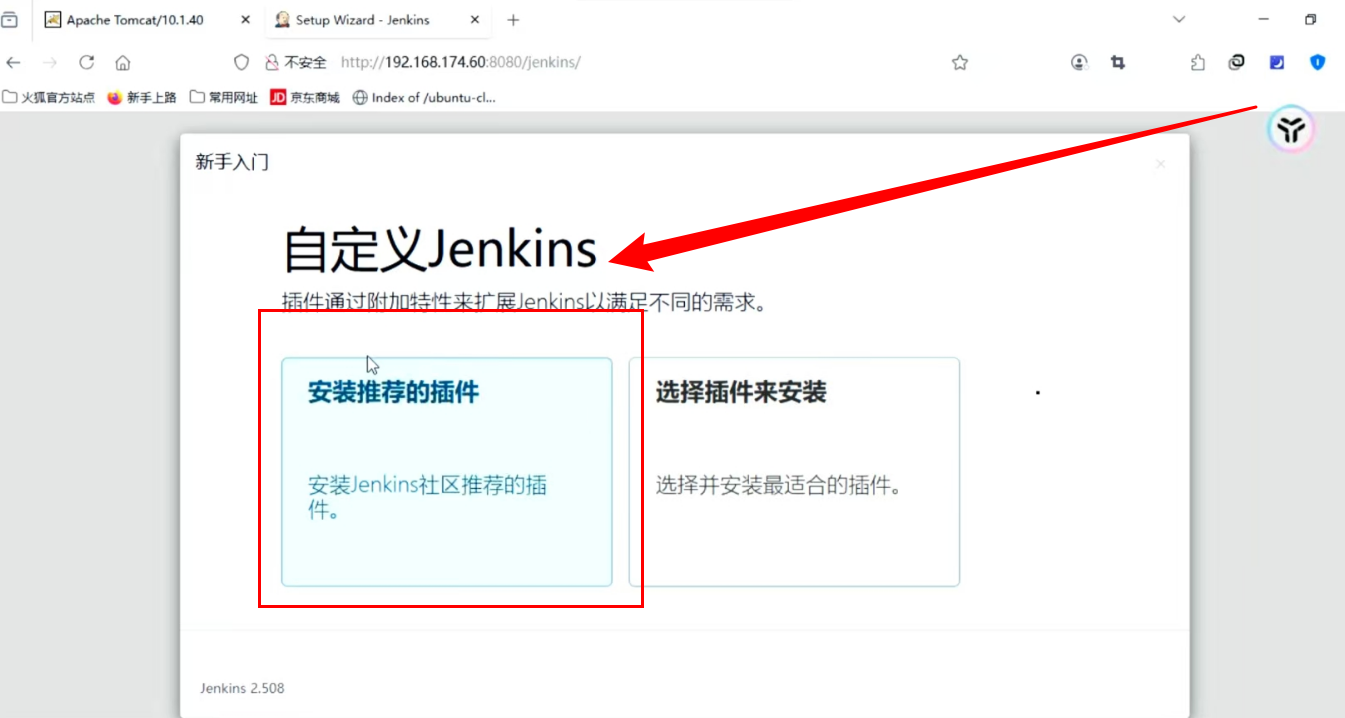Image resolution: width=1345 pixels, height=718 pixels.
Task: Click the screenshot crop tool icon
Action: tap(1118, 62)
